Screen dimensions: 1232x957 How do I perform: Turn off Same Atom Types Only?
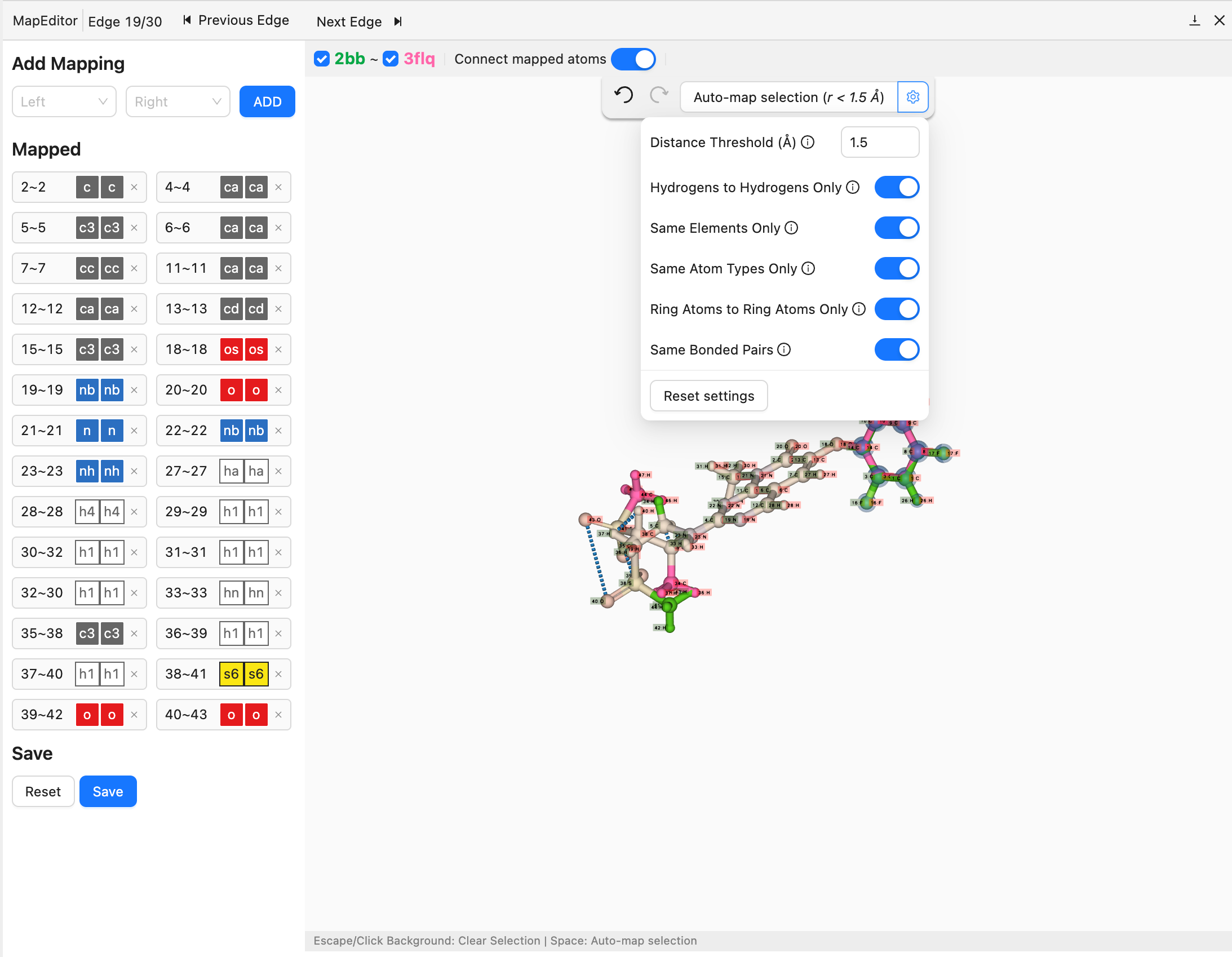coord(896,269)
